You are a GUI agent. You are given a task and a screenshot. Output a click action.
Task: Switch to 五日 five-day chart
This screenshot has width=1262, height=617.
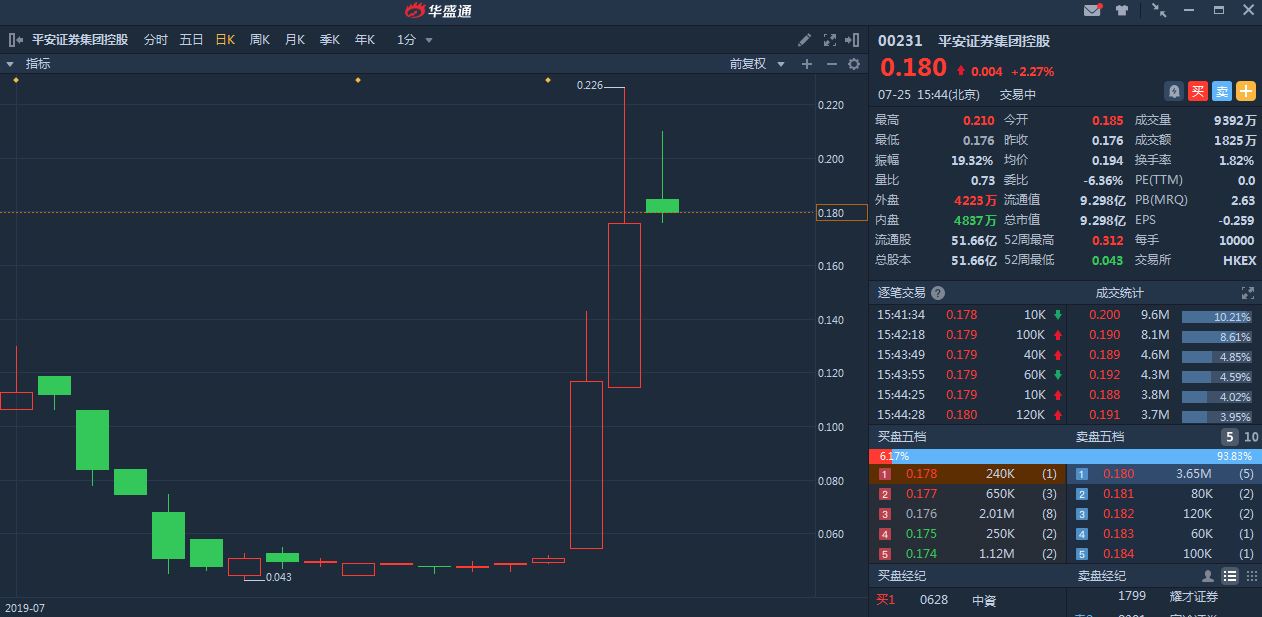[x=191, y=40]
